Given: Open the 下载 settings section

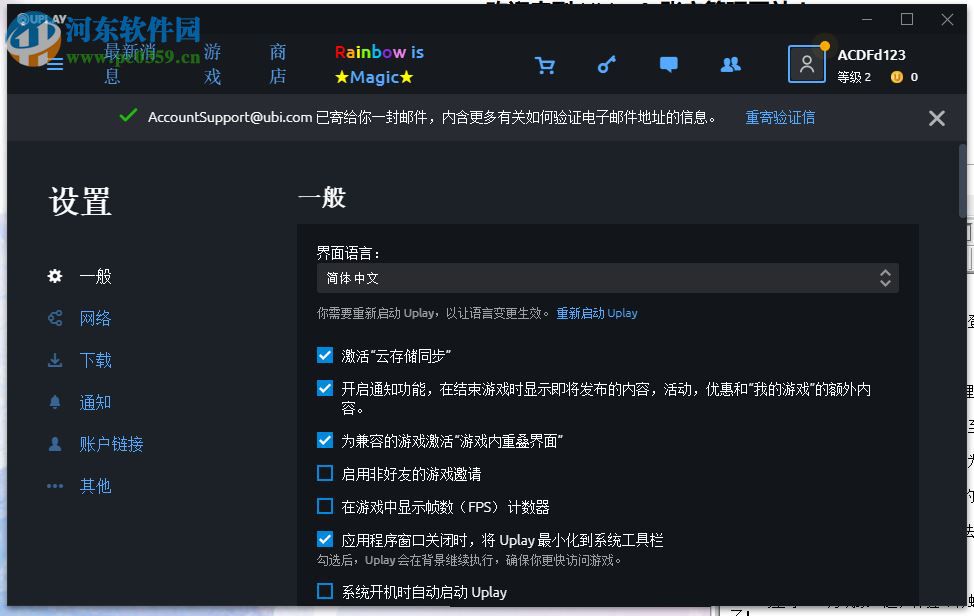Looking at the screenshot, I should [x=94, y=360].
